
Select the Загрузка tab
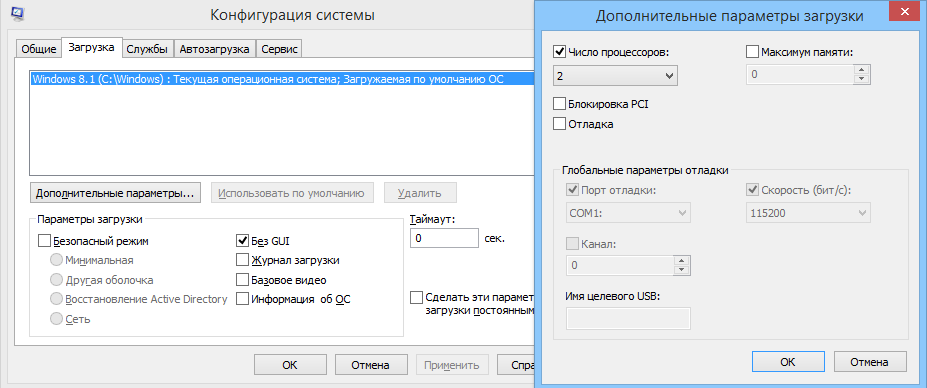coord(92,47)
